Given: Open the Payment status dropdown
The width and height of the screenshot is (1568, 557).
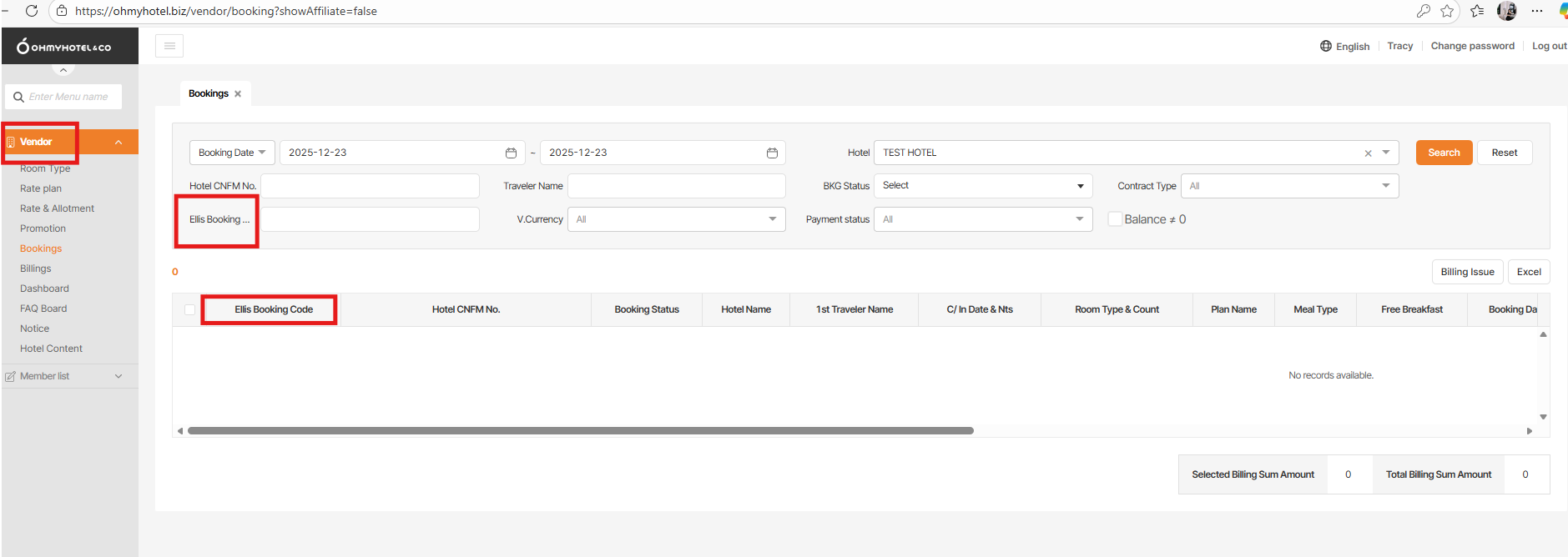Looking at the screenshot, I should coord(982,219).
